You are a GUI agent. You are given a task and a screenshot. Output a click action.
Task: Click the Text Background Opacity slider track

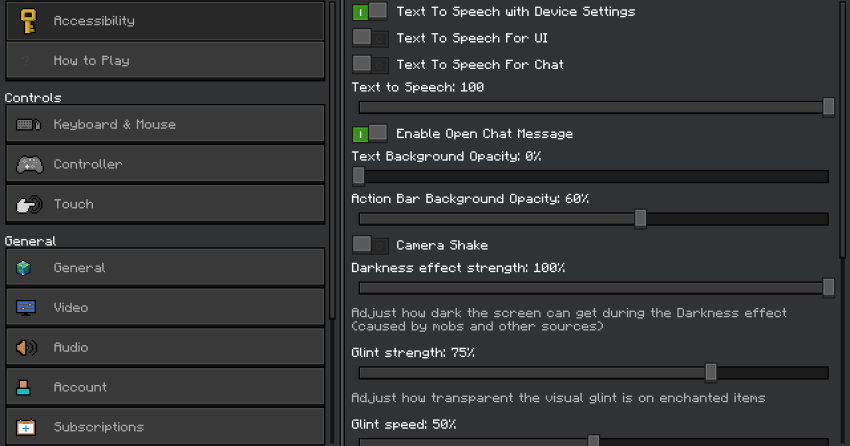pos(594,176)
